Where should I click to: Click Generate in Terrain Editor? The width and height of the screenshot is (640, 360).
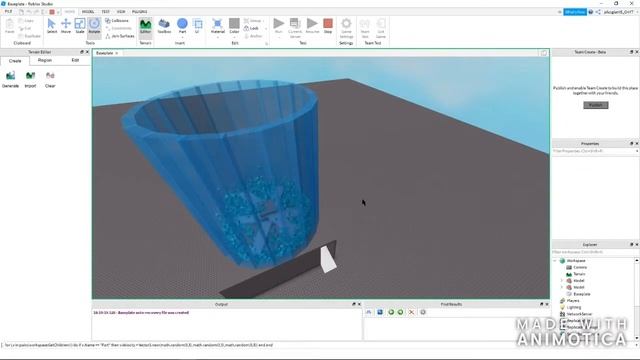10,79
